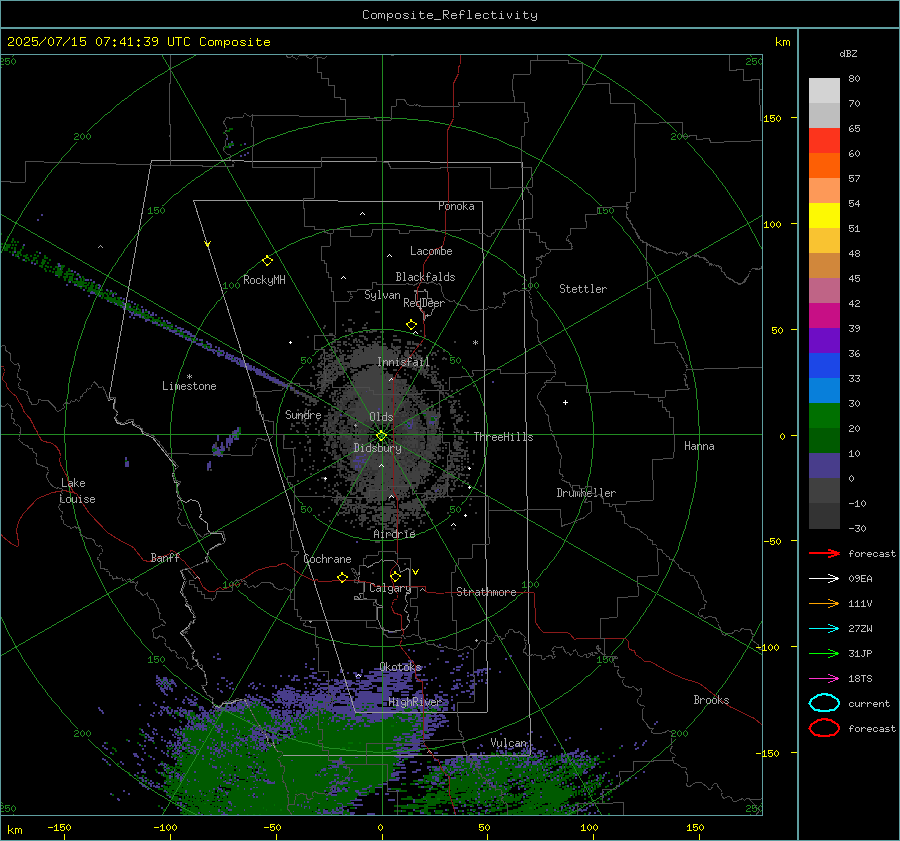Viewport: 900px width, 841px height.
Task: Click the yellow diamond marker below RedDeer
Action: click(x=411, y=325)
